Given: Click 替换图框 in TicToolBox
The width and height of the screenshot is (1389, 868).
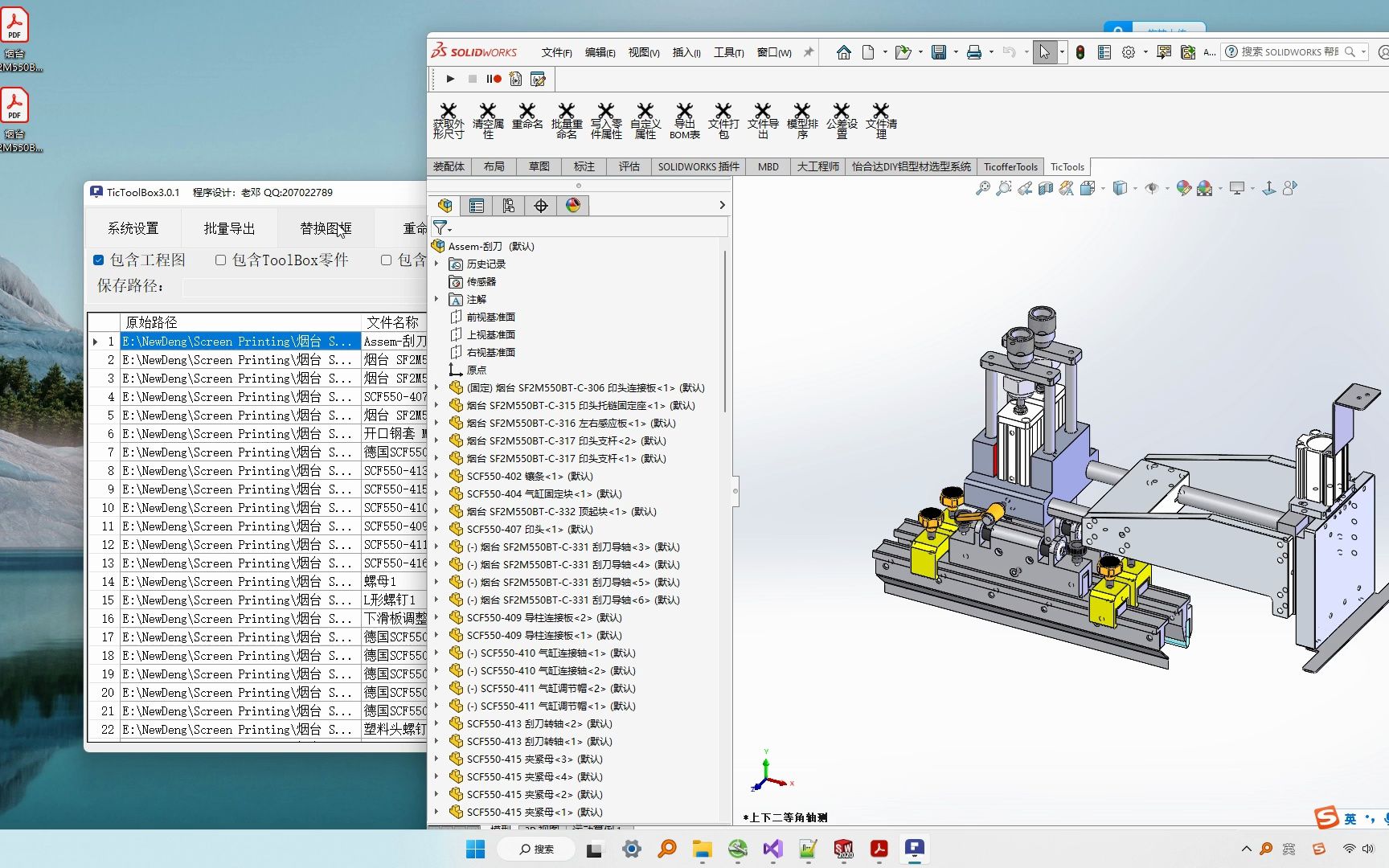Looking at the screenshot, I should tap(326, 228).
